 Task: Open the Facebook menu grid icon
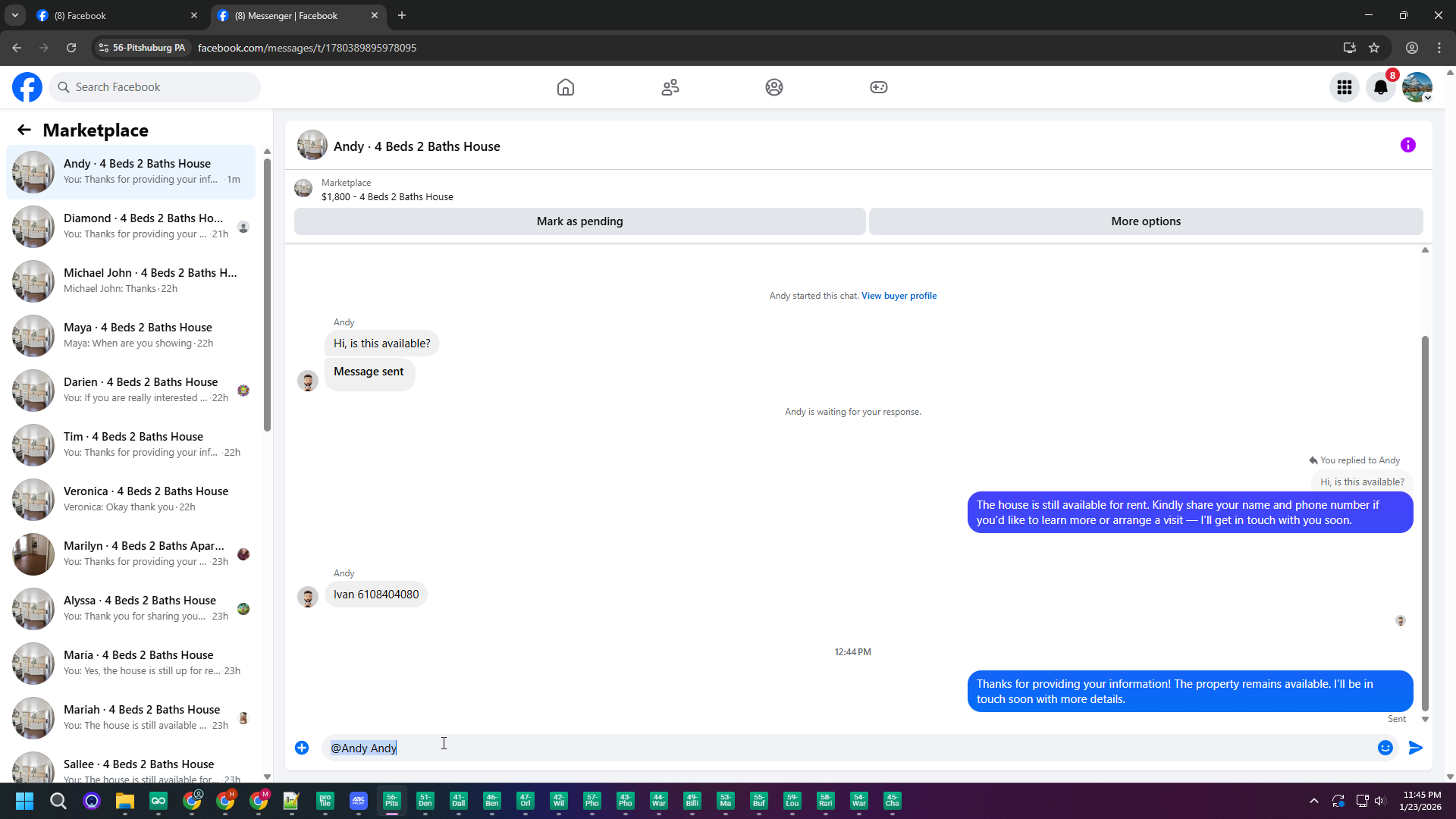click(x=1344, y=87)
